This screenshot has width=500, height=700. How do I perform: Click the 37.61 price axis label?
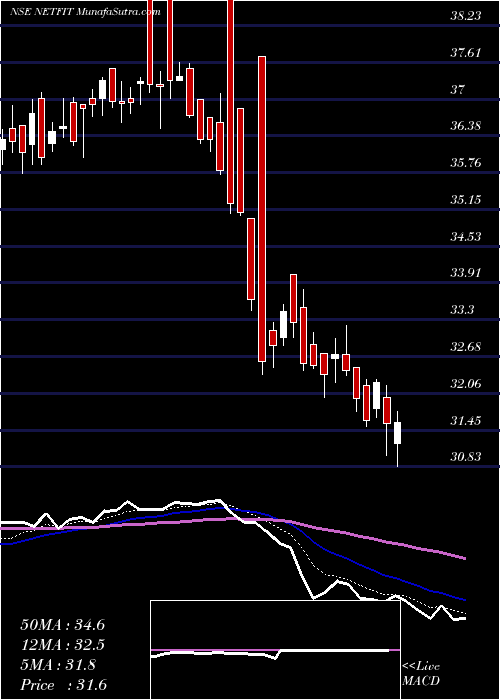click(466, 53)
